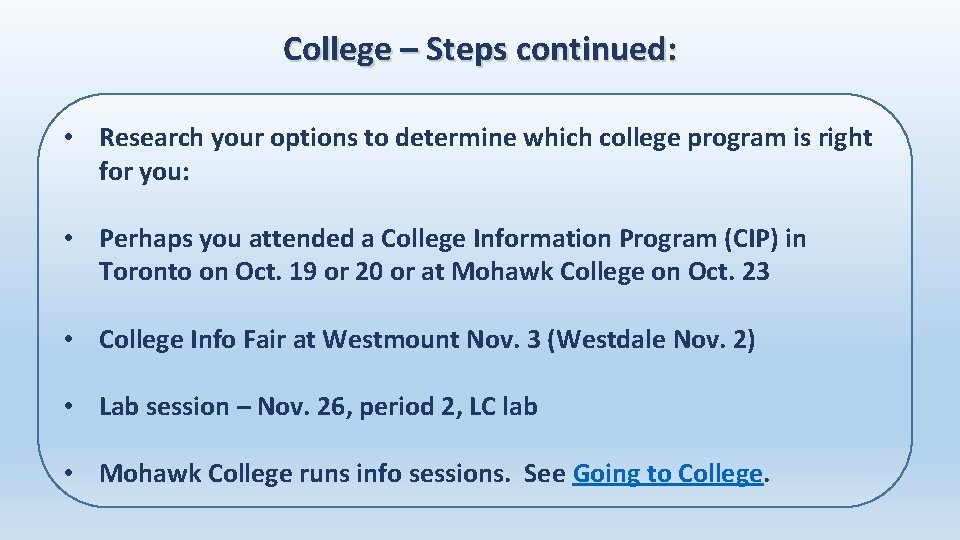
Task: Open the "Going to College" hyperlink
Action: tap(667, 474)
